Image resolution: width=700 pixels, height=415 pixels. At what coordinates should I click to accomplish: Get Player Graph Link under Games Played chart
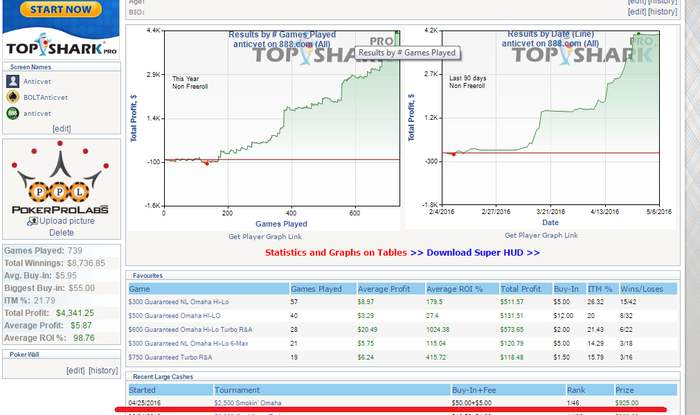pyautogui.click(x=265, y=237)
